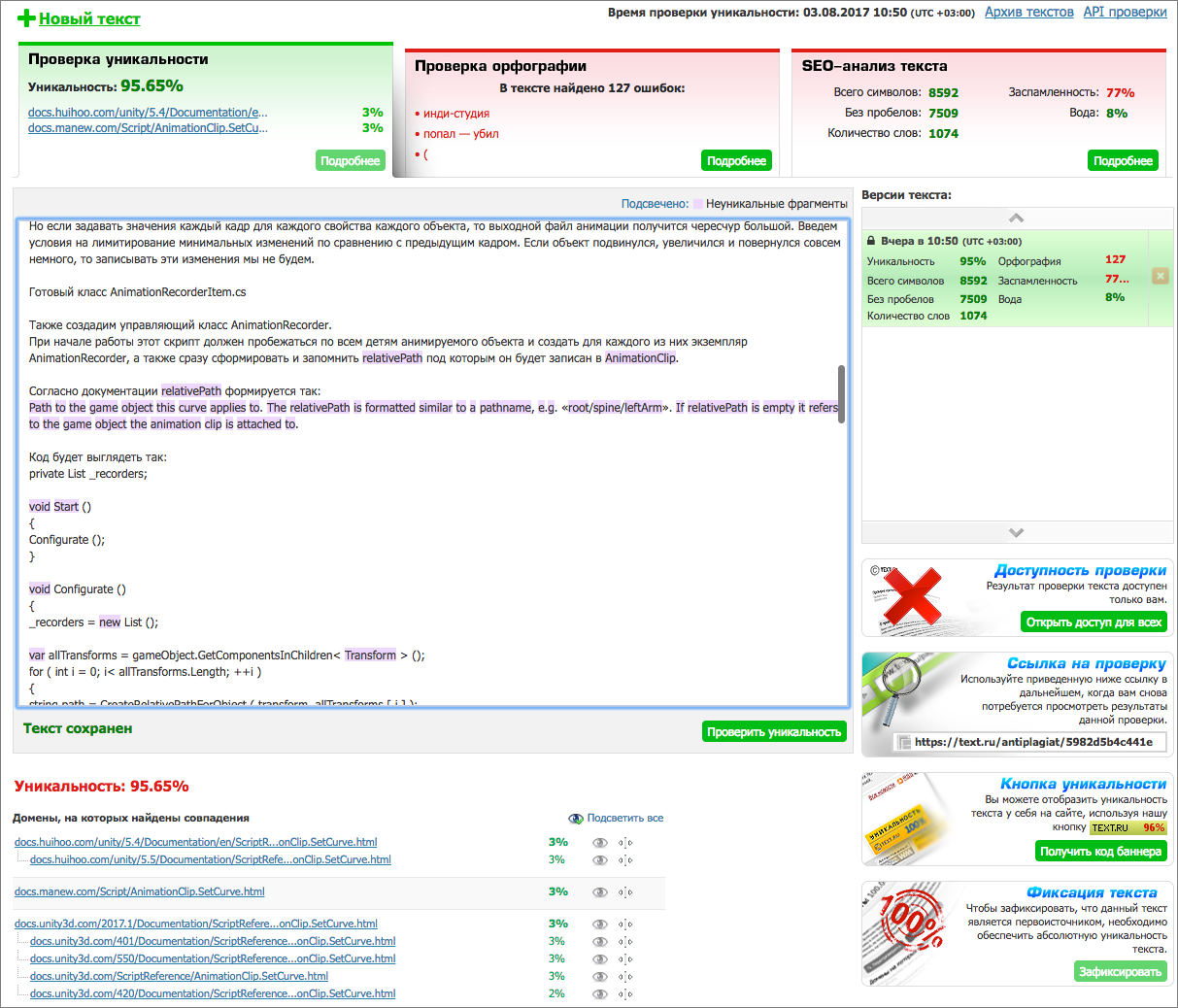Toggle eye highlight for docs.unity3d.com/401 row
1178x1008 pixels.
tap(600, 942)
